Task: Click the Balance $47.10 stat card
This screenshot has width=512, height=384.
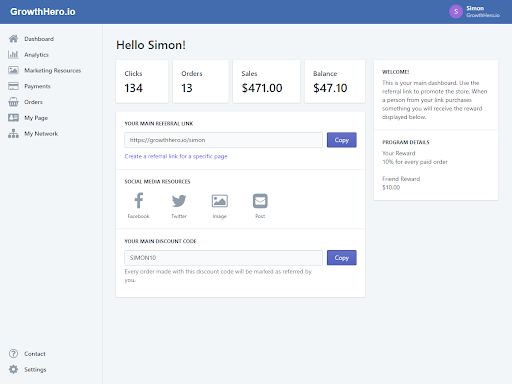Action: 335,82
